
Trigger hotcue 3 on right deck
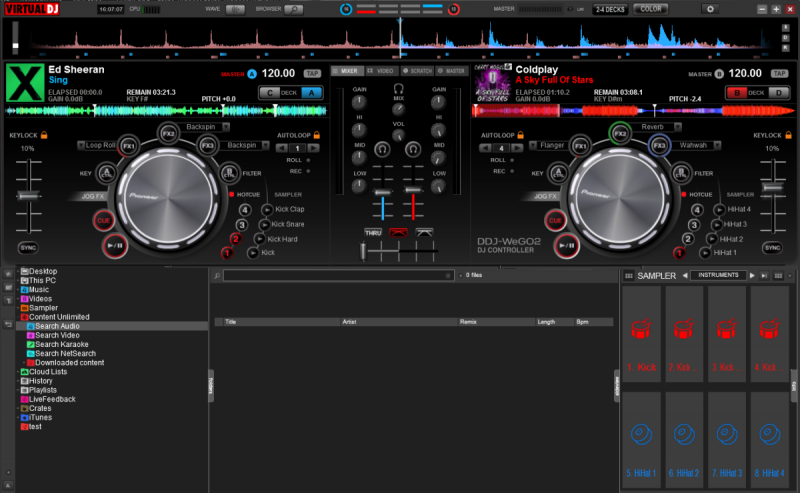[693, 225]
